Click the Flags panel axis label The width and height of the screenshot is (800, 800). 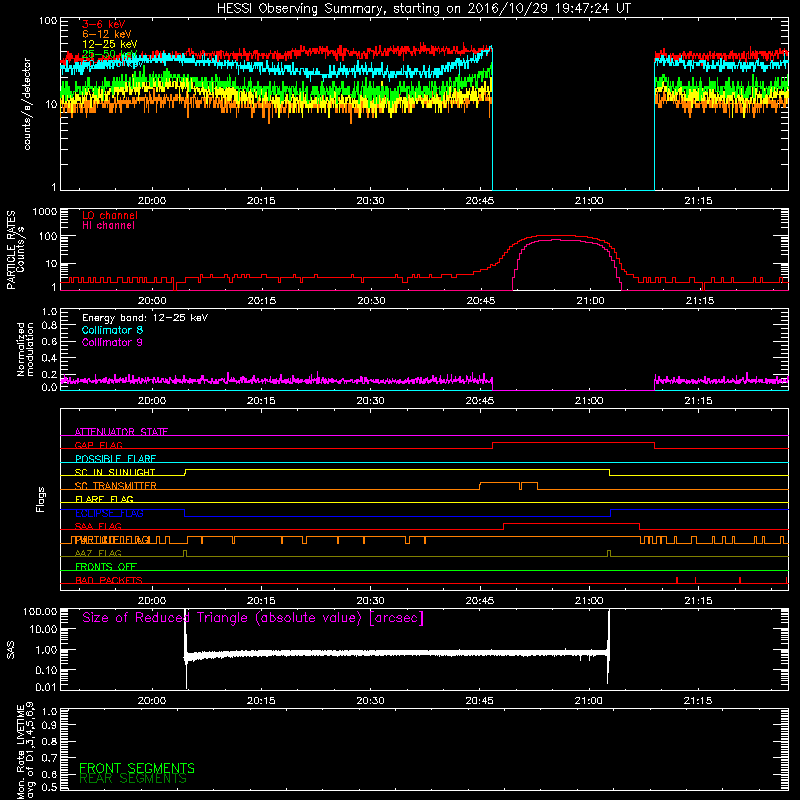click(41, 500)
